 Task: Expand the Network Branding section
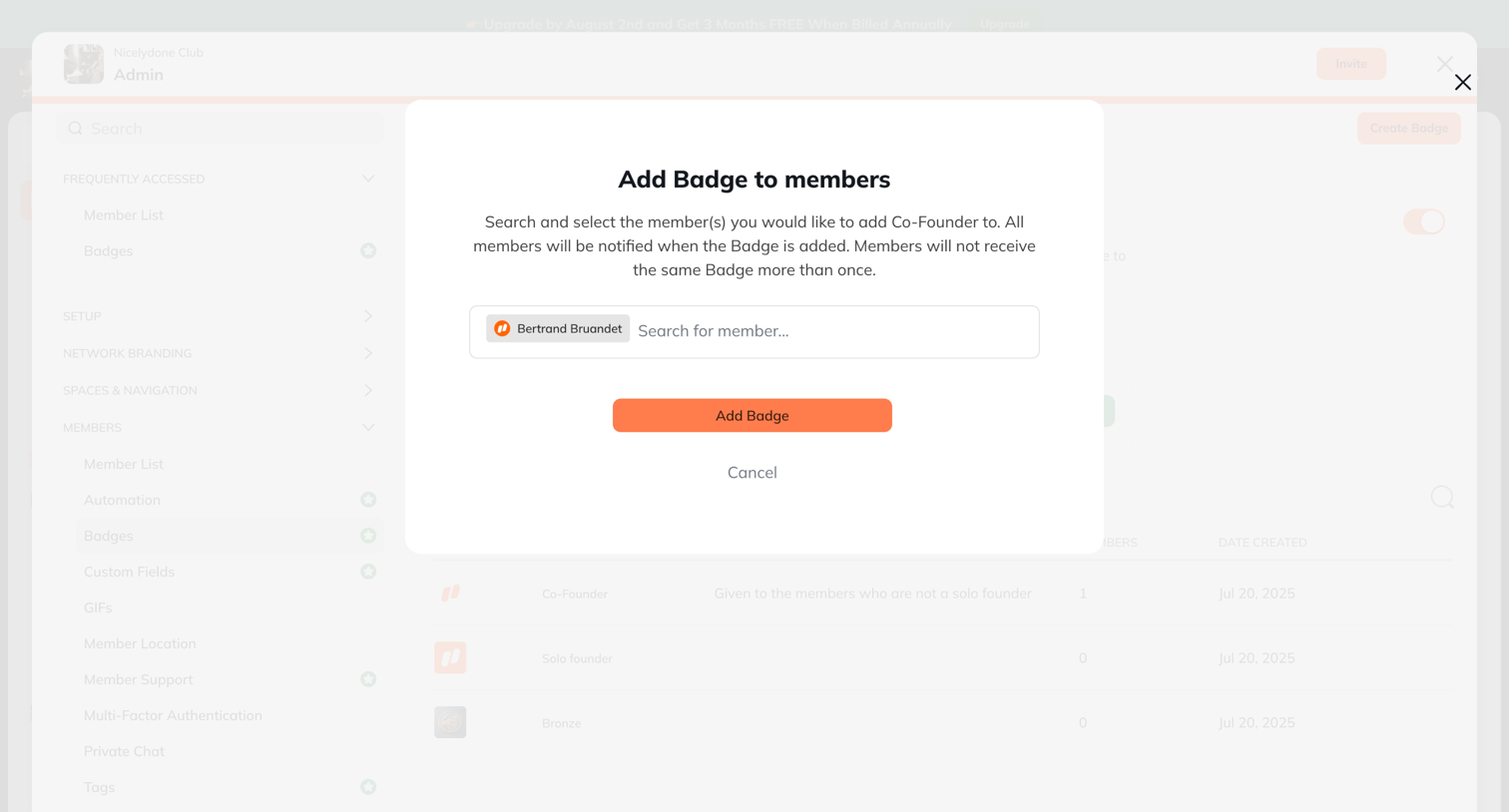click(x=368, y=353)
